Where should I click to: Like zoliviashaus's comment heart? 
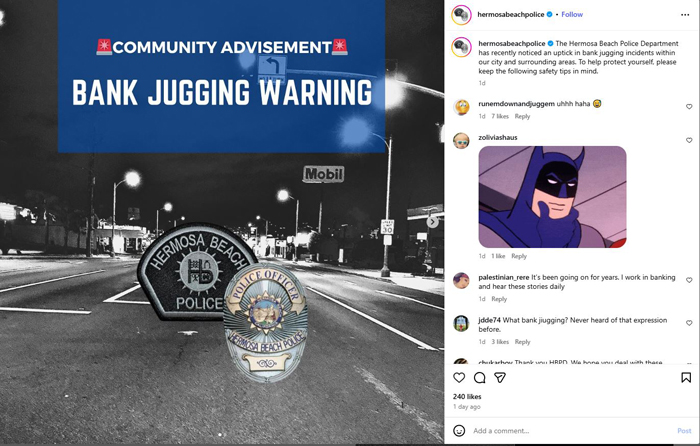pyautogui.click(x=689, y=140)
